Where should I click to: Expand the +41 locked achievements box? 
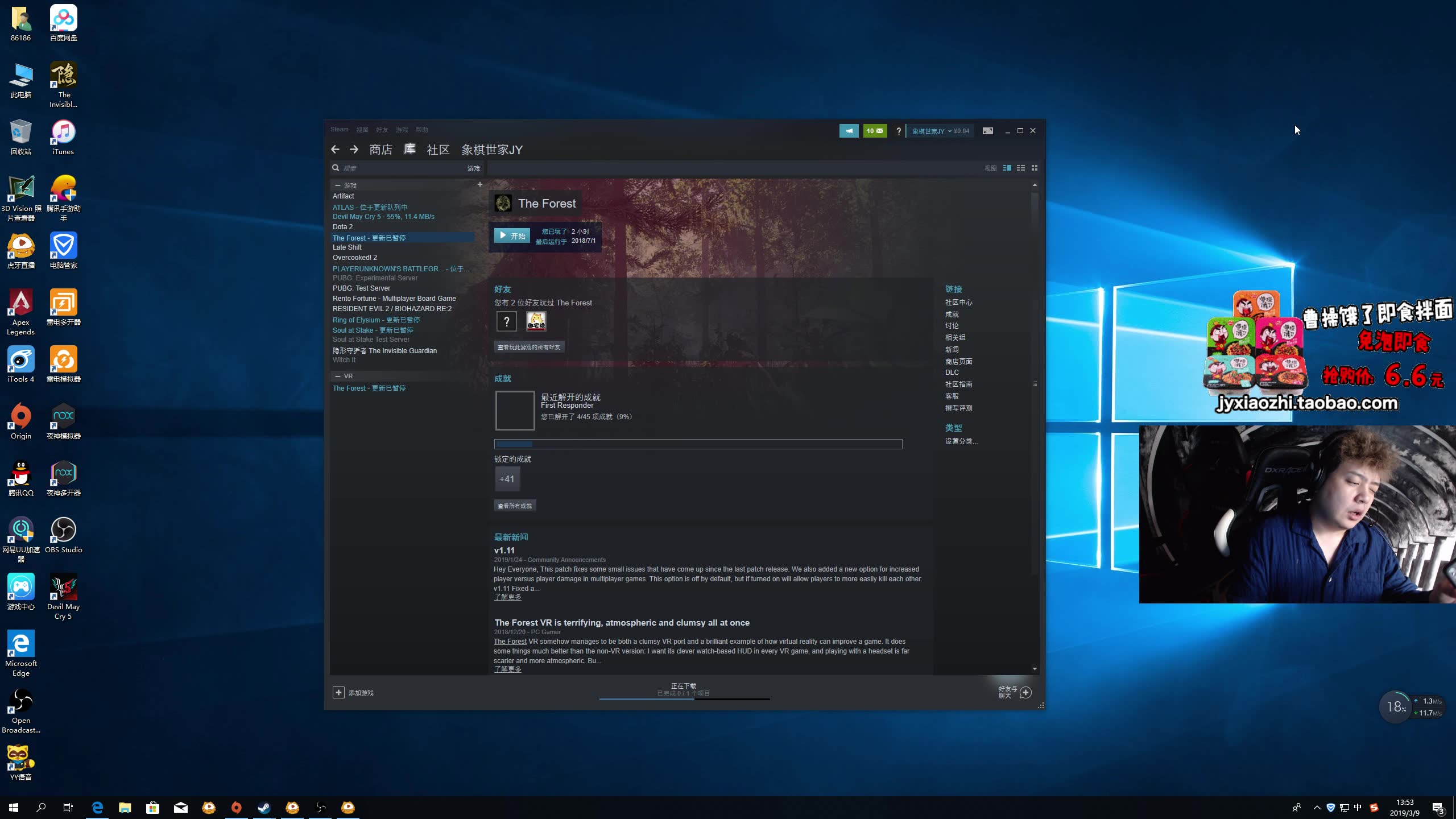pyautogui.click(x=507, y=479)
